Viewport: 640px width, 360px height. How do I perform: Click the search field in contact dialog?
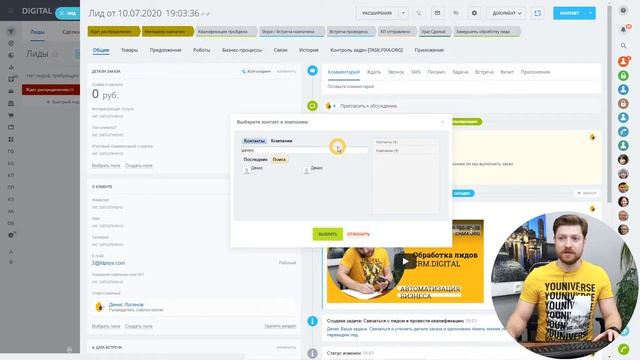304,151
